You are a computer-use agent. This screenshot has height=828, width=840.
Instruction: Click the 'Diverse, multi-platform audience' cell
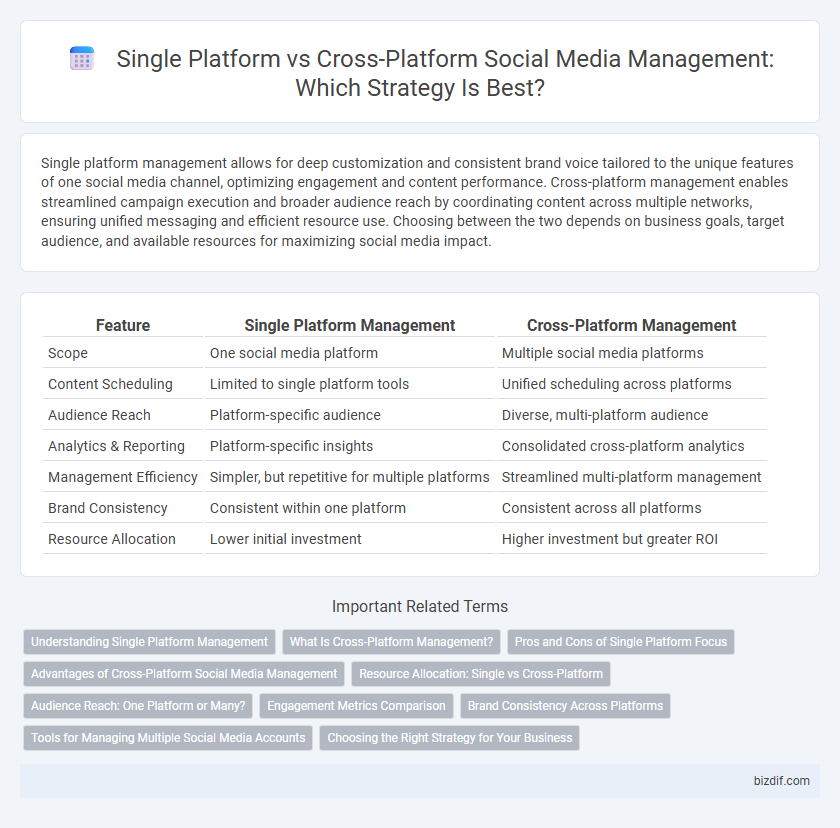click(605, 415)
